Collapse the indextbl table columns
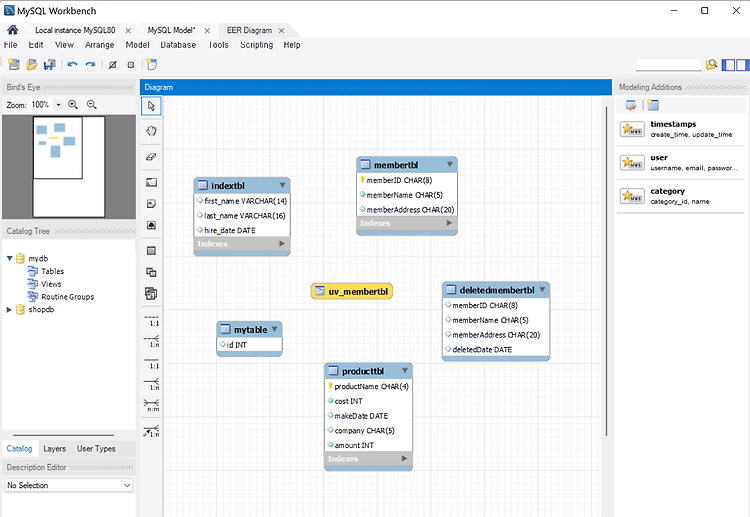Screen dimensions: 750x517 point(283,185)
